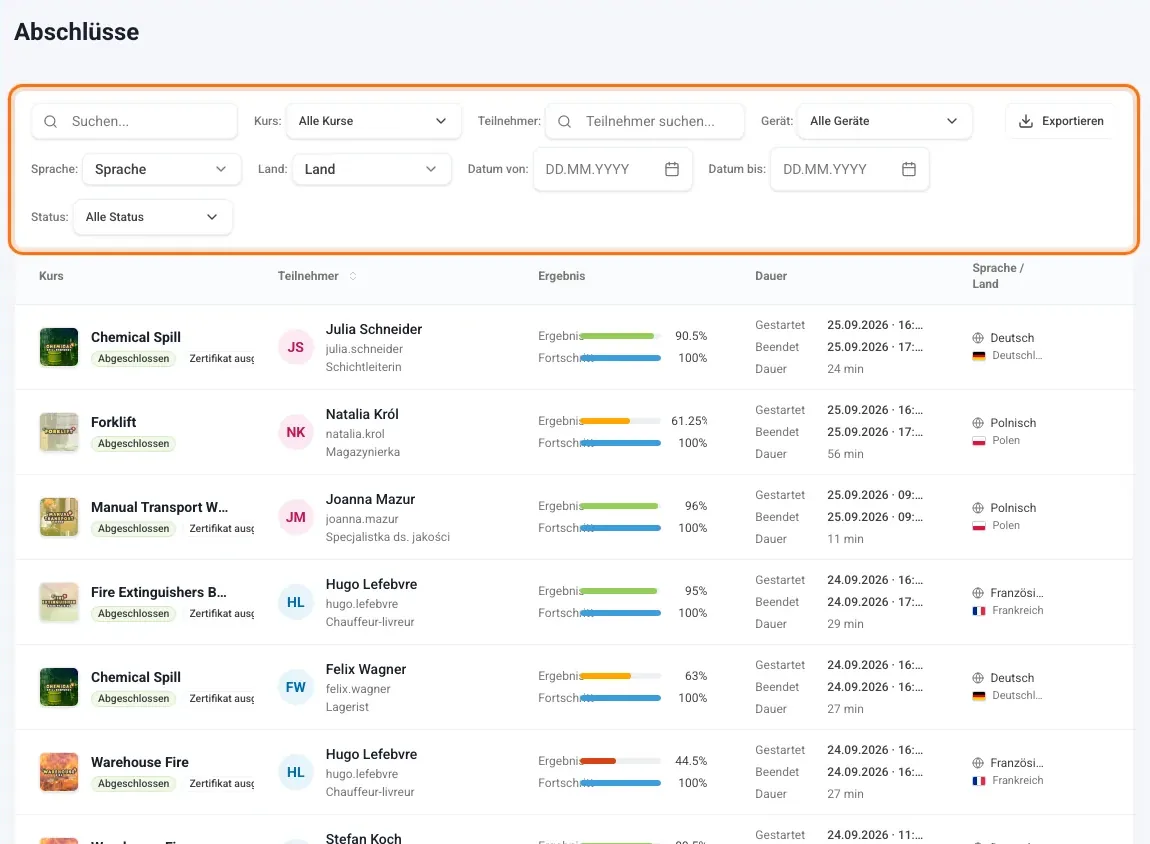Screen dimensions: 1150x844
Task: Click Joanna Mazur participant name
Action: coord(370,499)
